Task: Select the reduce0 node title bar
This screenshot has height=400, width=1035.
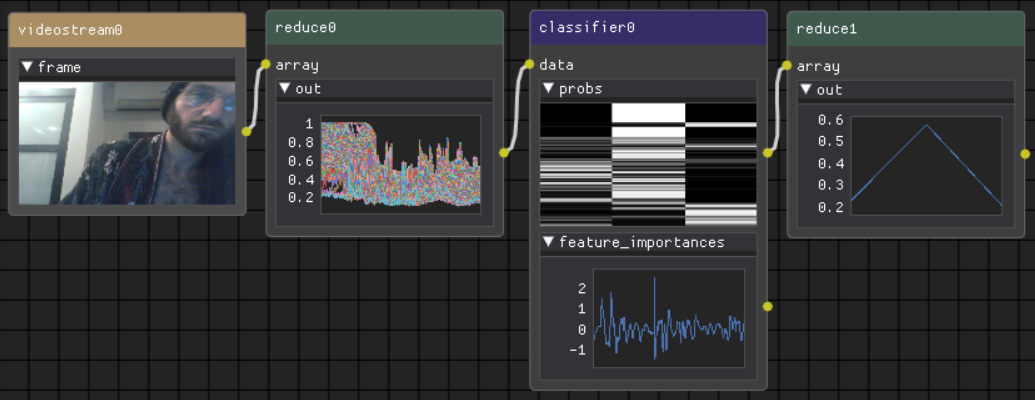Action: (384, 27)
